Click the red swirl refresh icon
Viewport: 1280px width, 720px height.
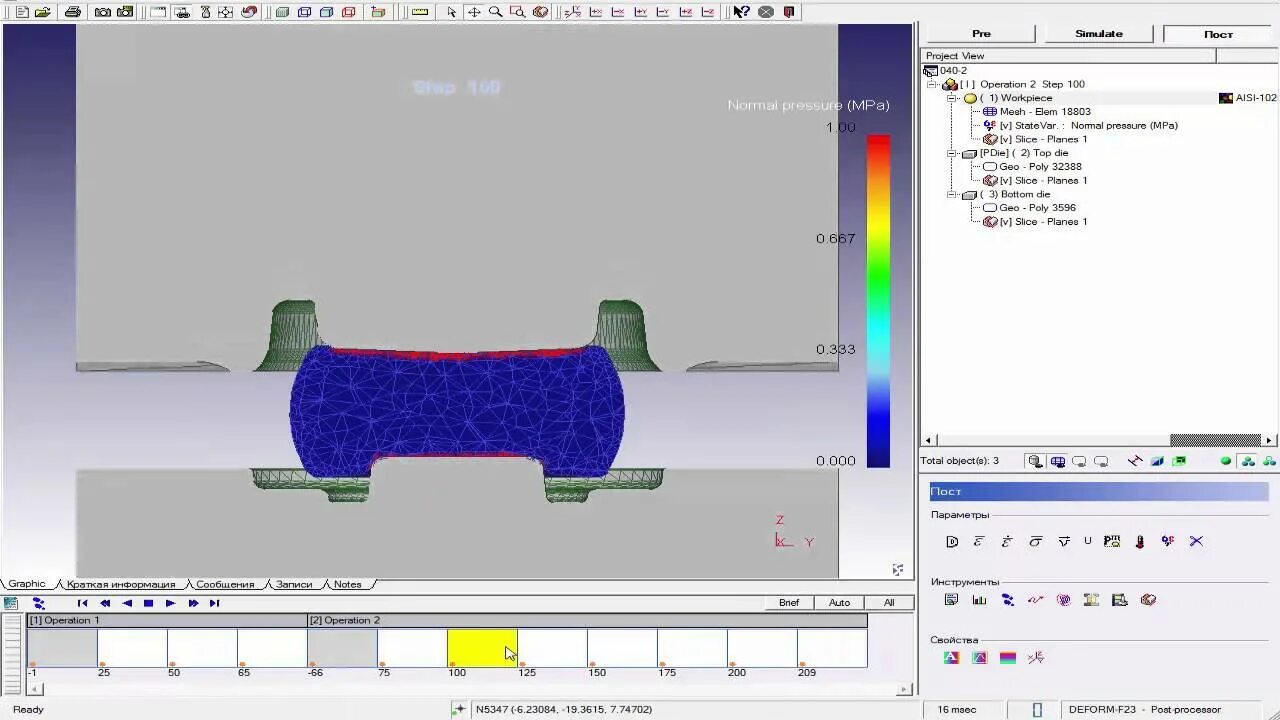pyautogui.click(x=249, y=12)
